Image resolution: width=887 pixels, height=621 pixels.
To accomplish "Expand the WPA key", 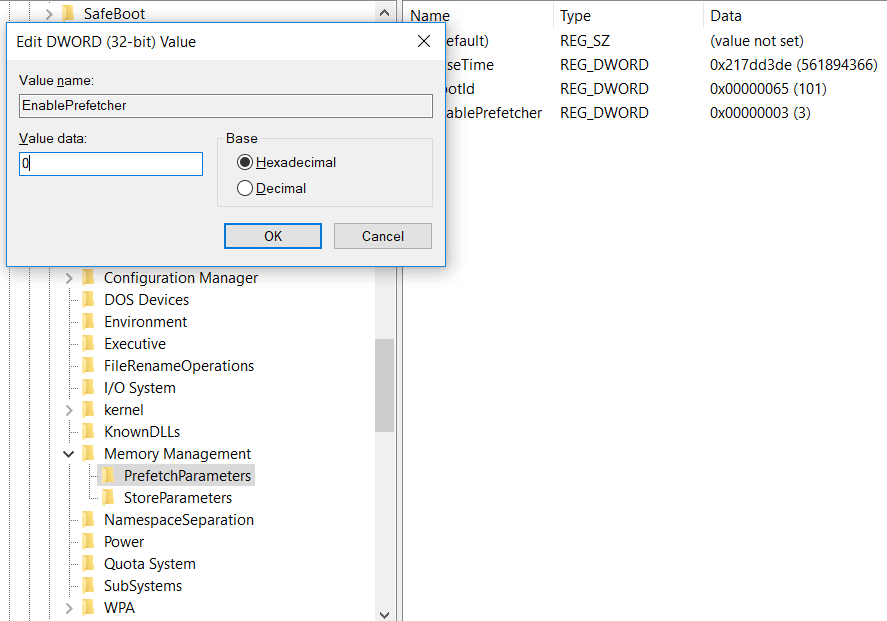I will point(69,608).
